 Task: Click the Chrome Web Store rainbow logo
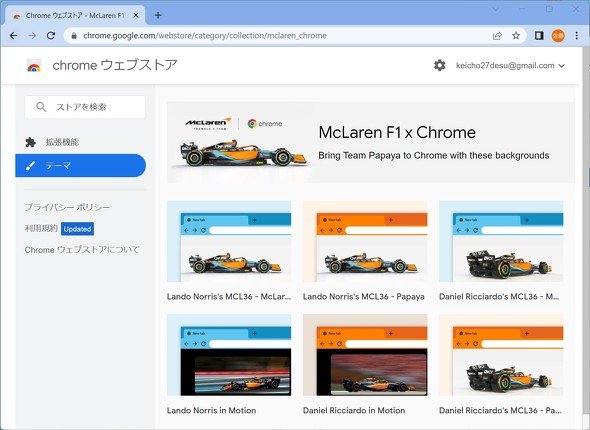[34, 66]
